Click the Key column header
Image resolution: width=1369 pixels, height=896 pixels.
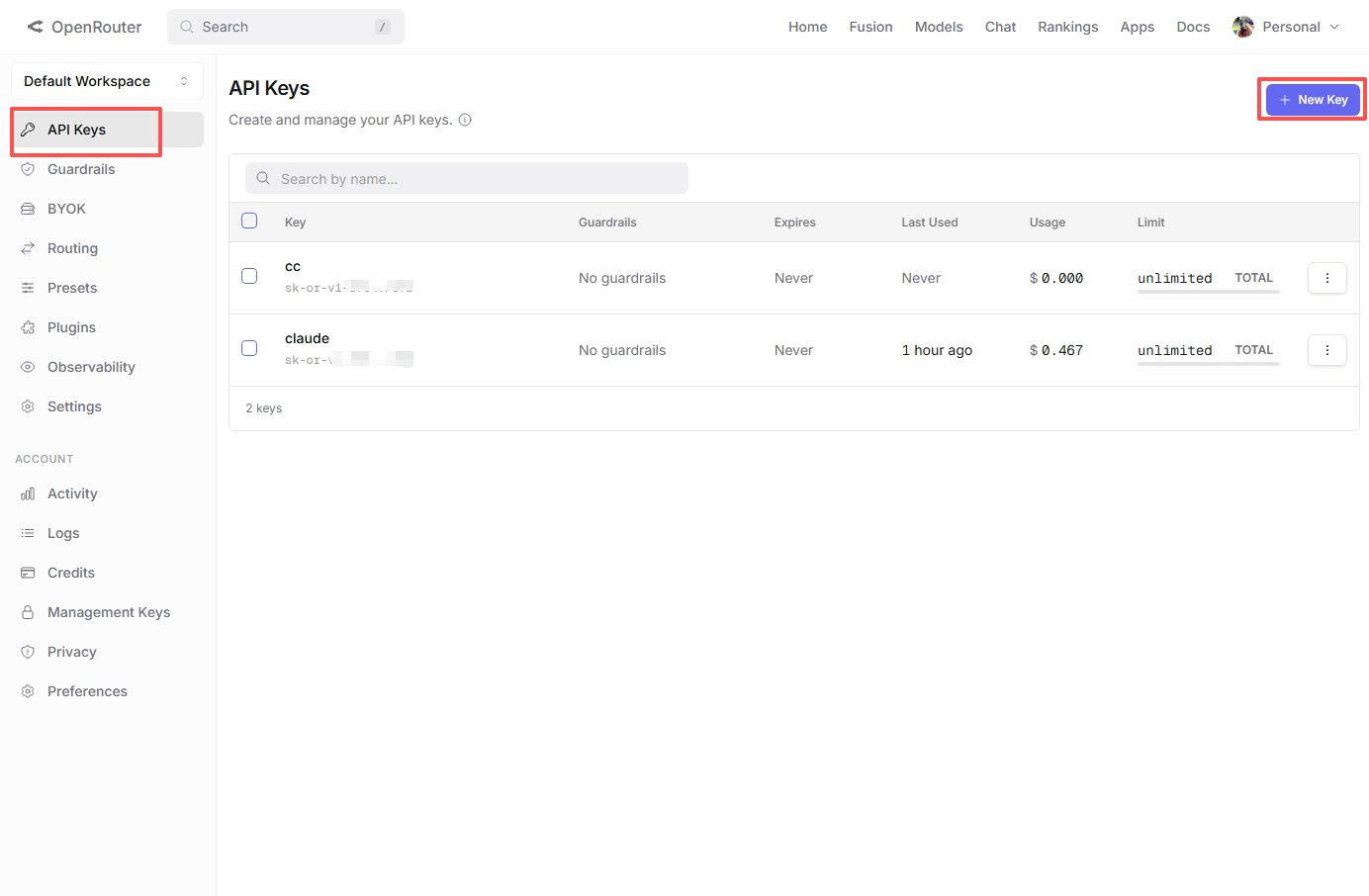[295, 223]
